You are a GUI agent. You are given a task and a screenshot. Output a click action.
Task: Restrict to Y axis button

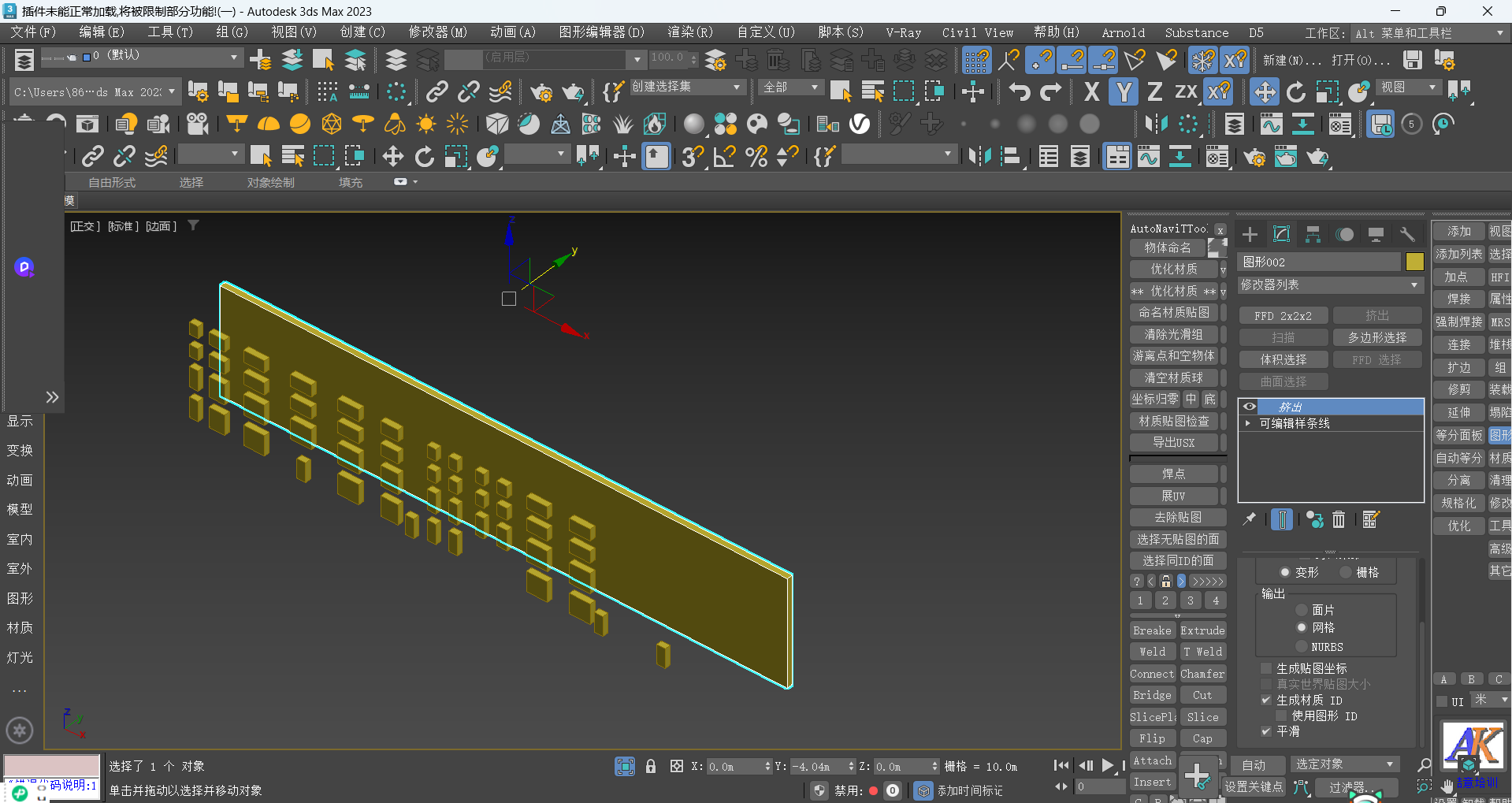point(1124,92)
